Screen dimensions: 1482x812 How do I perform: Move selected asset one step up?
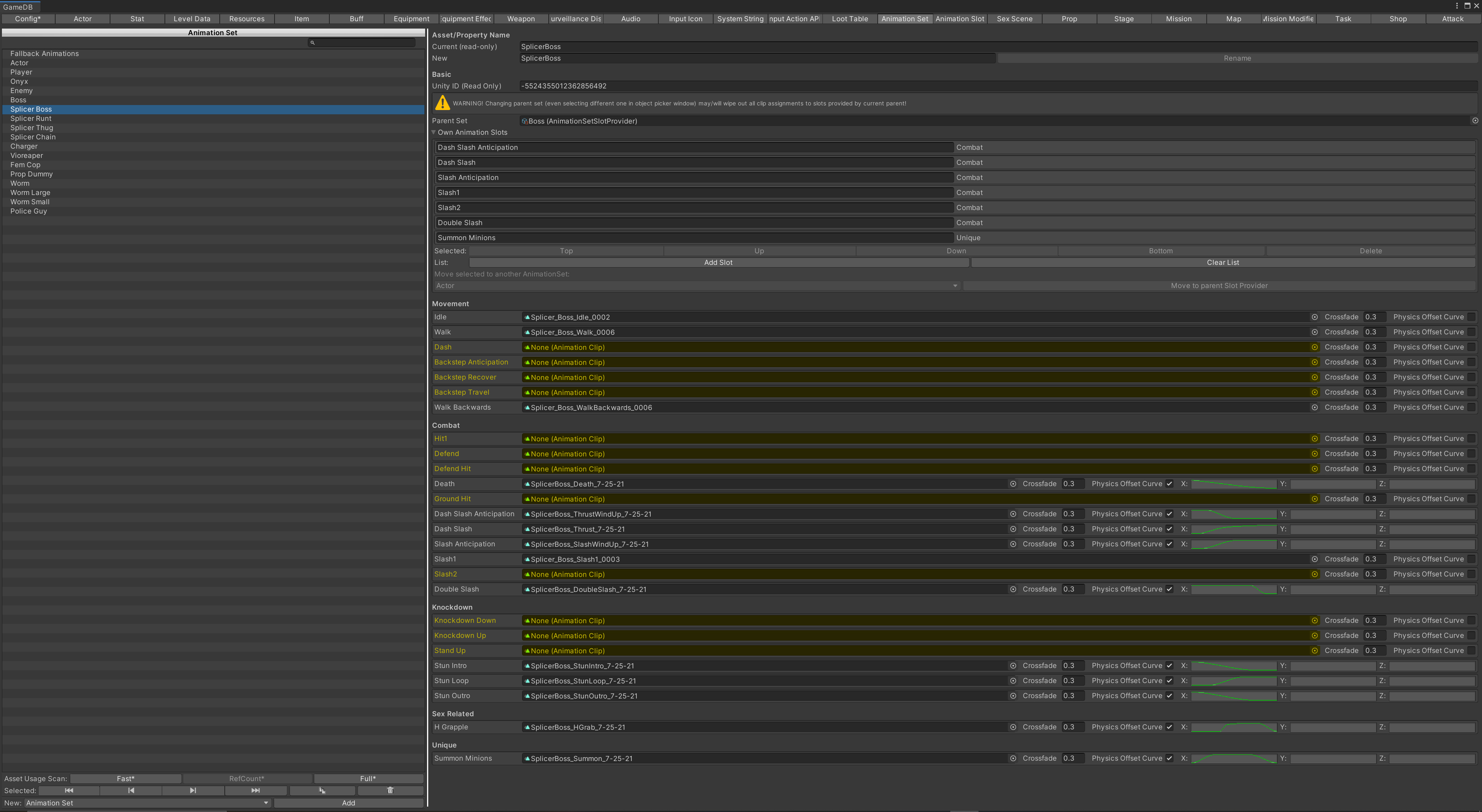(131, 791)
